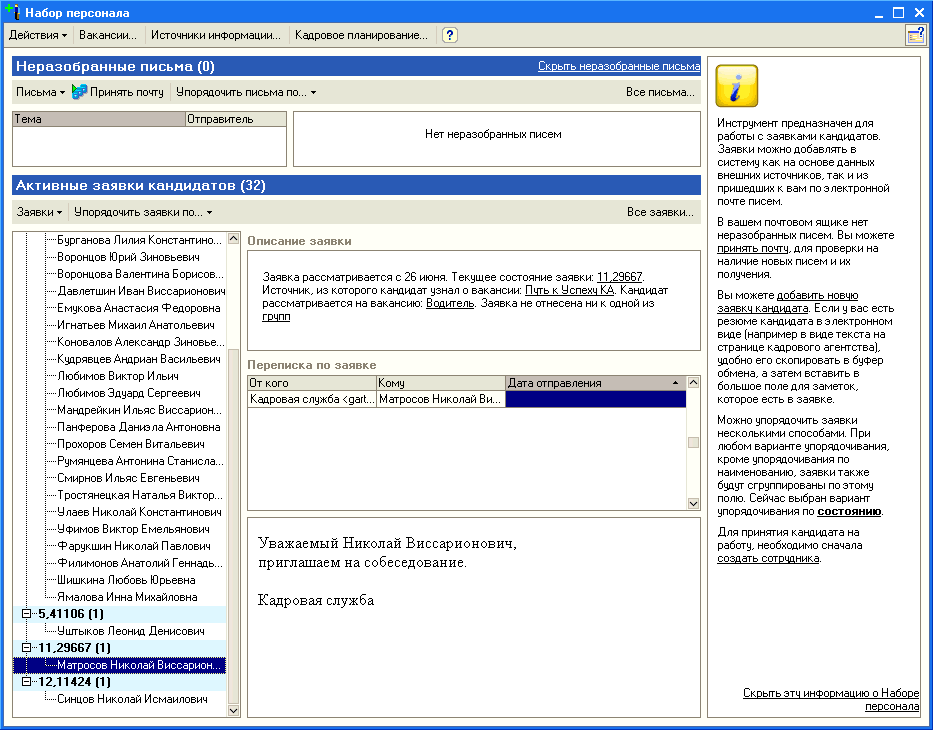
Task: Click Принять почту toolbar button
Action: point(117,92)
